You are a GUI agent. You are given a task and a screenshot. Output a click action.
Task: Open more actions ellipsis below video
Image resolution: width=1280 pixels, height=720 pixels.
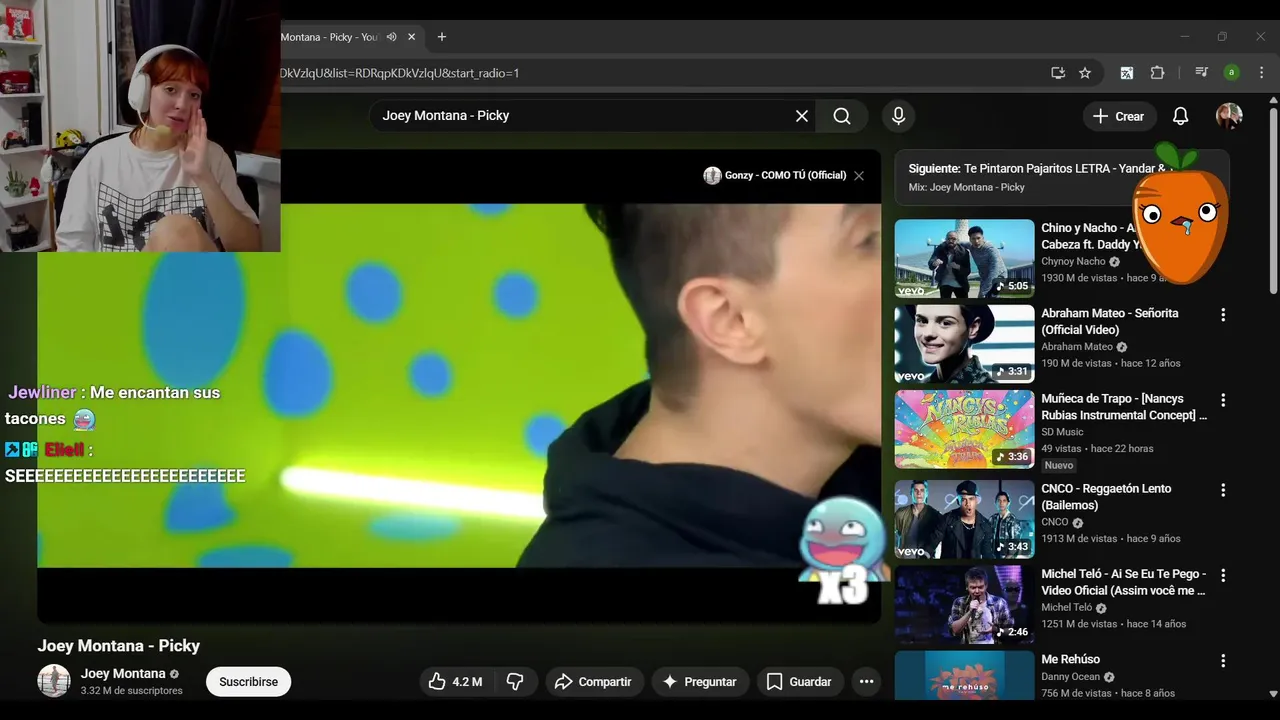(866, 682)
